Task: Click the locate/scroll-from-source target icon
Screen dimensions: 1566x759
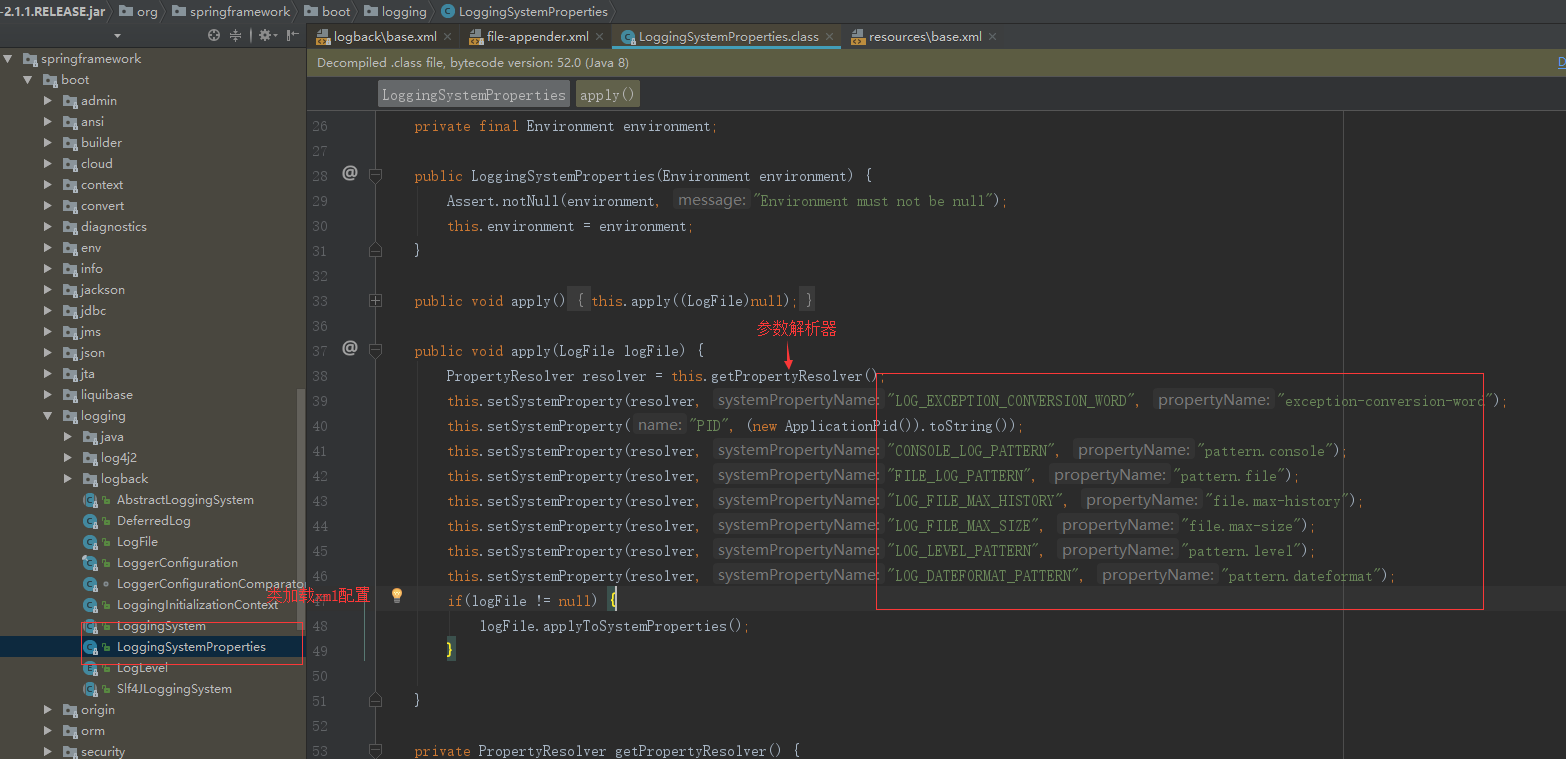Action: [214, 35]
